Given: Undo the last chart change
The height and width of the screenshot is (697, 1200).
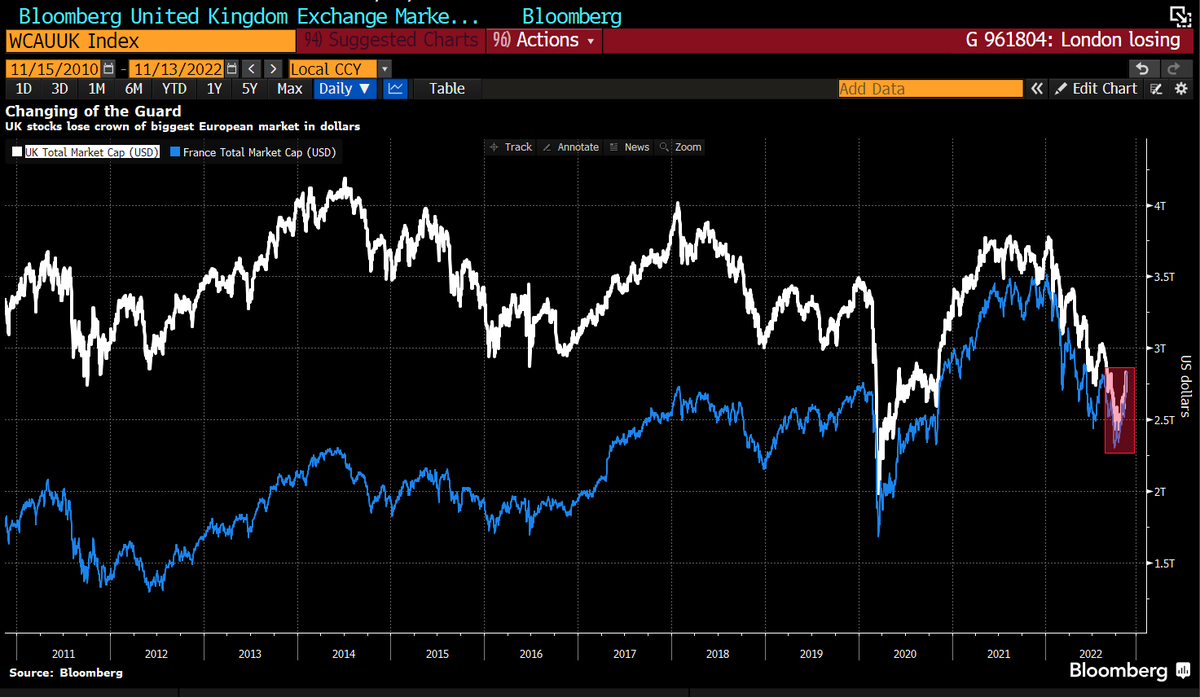Looking at the screenshot, I should pyautogui.click(x=1142, y=69).
